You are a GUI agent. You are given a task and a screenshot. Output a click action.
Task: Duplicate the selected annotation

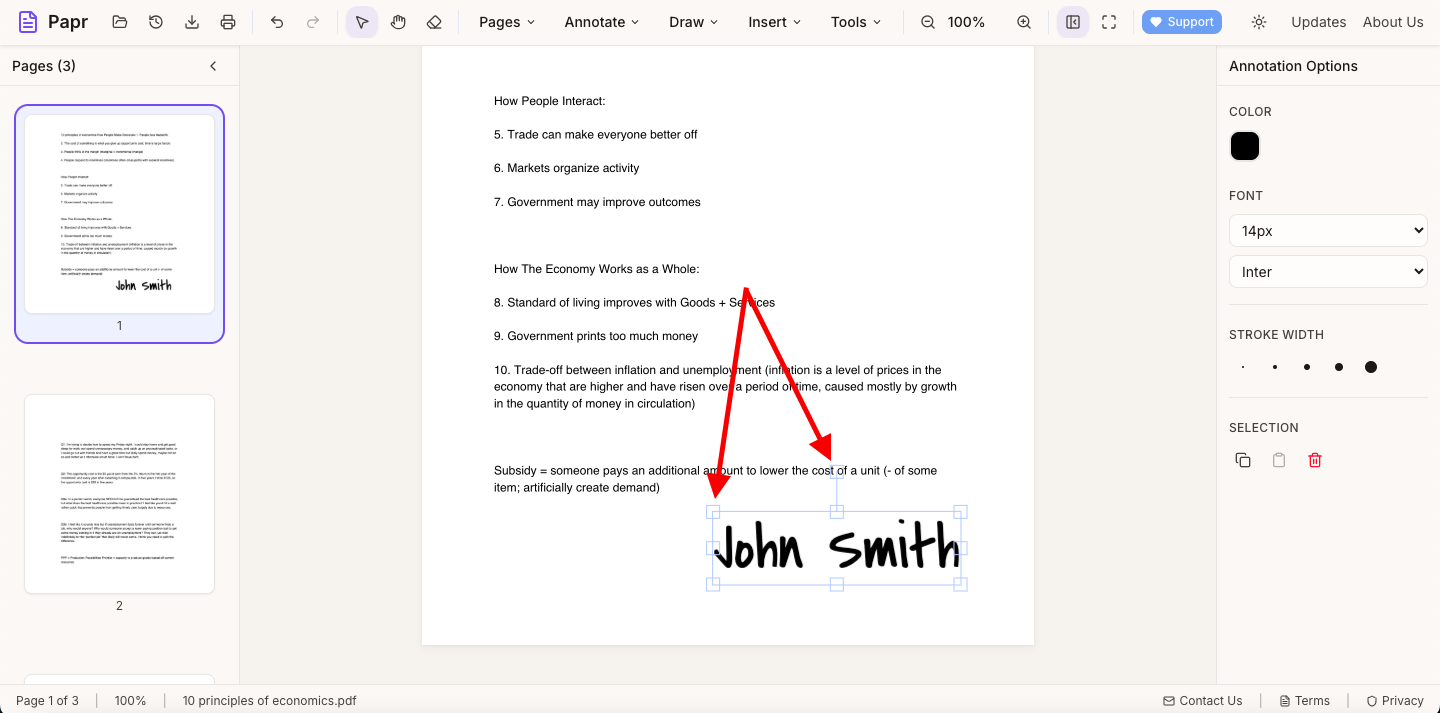pyautogui.click(x=1243, y=459)
